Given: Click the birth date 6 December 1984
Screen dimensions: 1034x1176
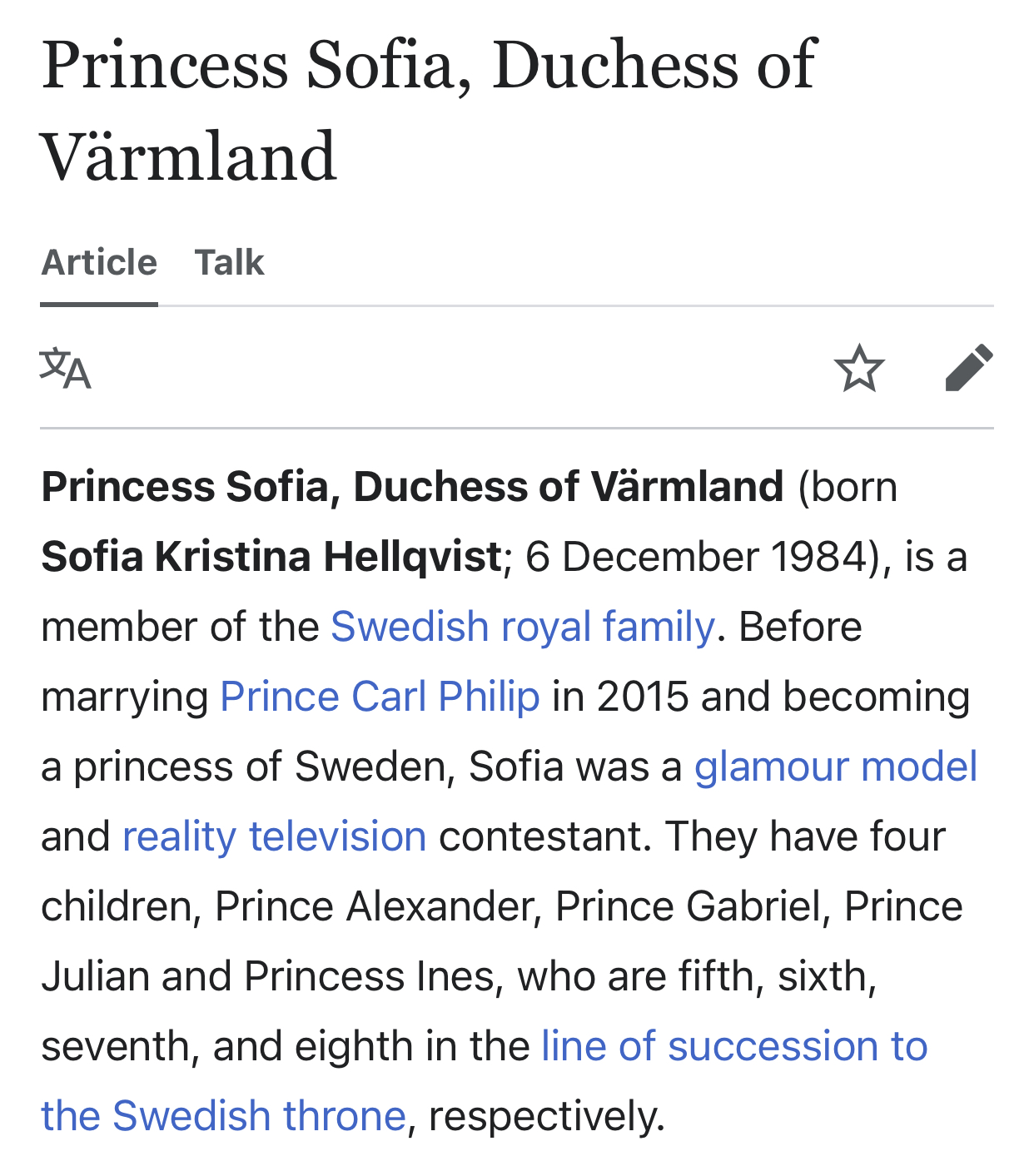Looking at the screenshot, I should coord(696,557).
